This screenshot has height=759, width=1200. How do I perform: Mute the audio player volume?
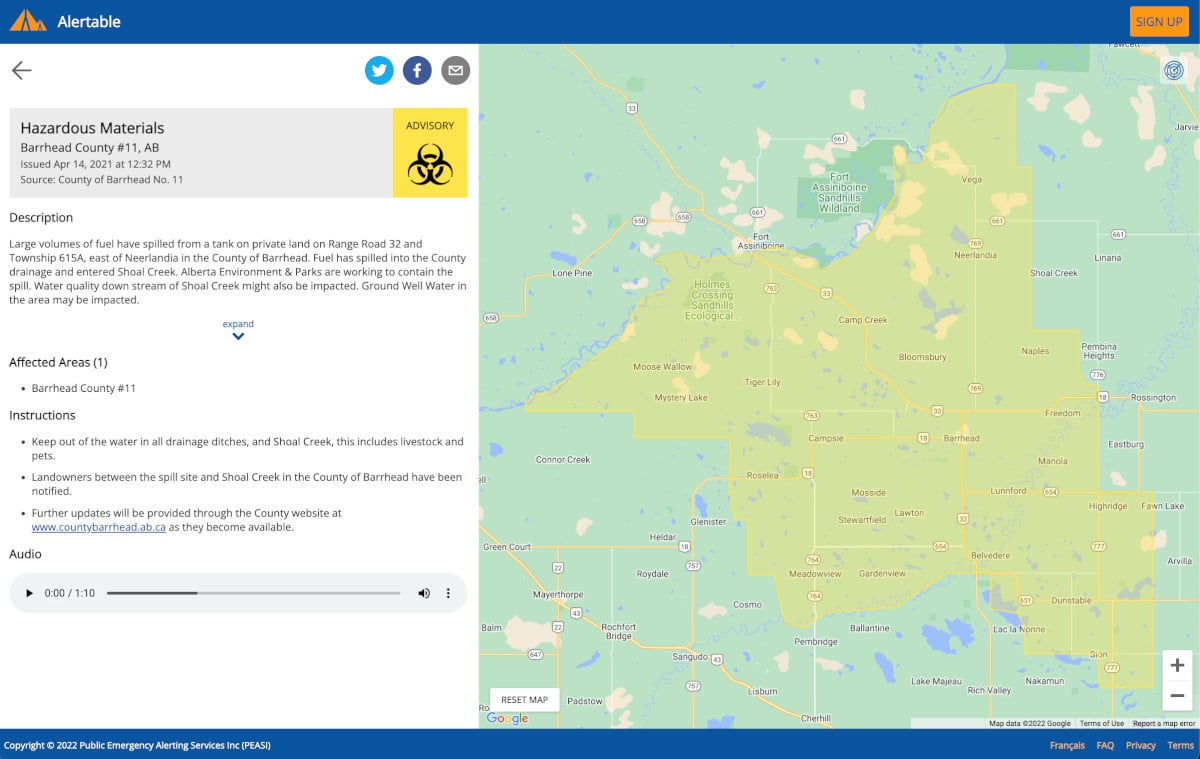[424, 592]
